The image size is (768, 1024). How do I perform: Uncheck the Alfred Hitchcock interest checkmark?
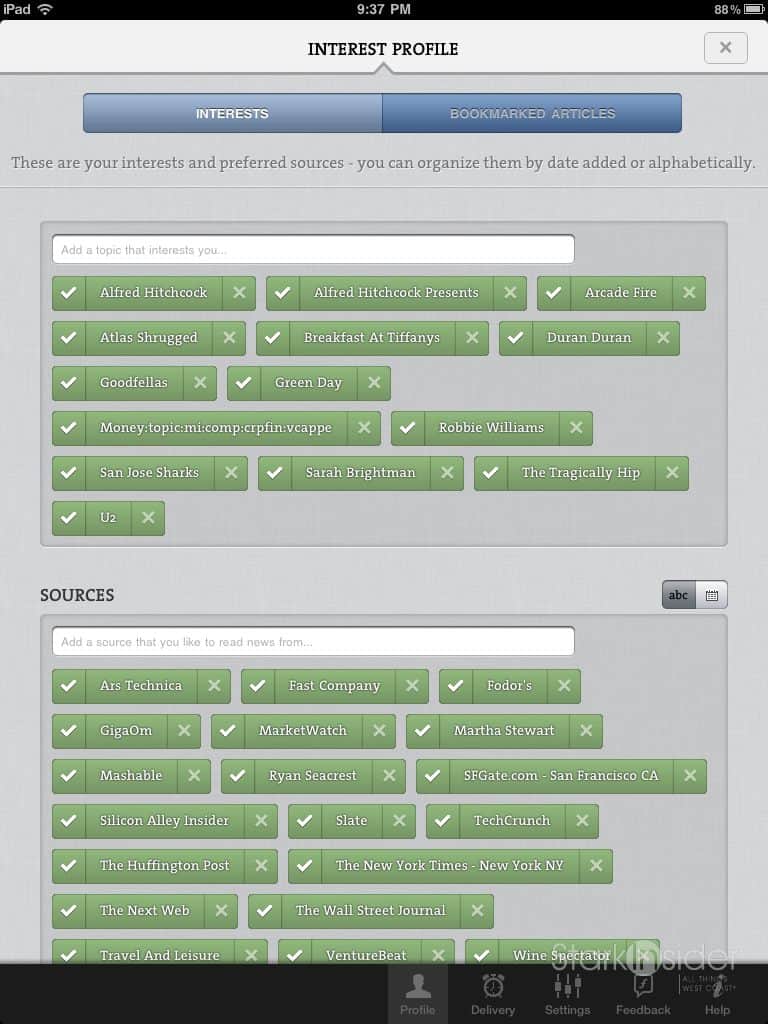click(x=69, y=293)
